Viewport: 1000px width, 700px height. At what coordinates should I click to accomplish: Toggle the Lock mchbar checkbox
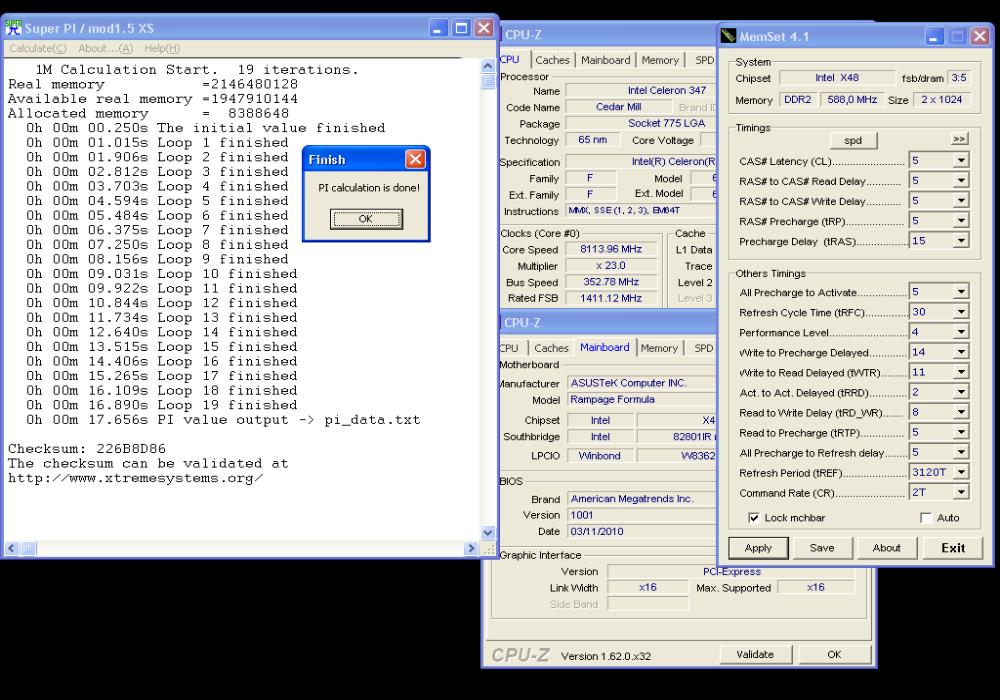point(754,518)
